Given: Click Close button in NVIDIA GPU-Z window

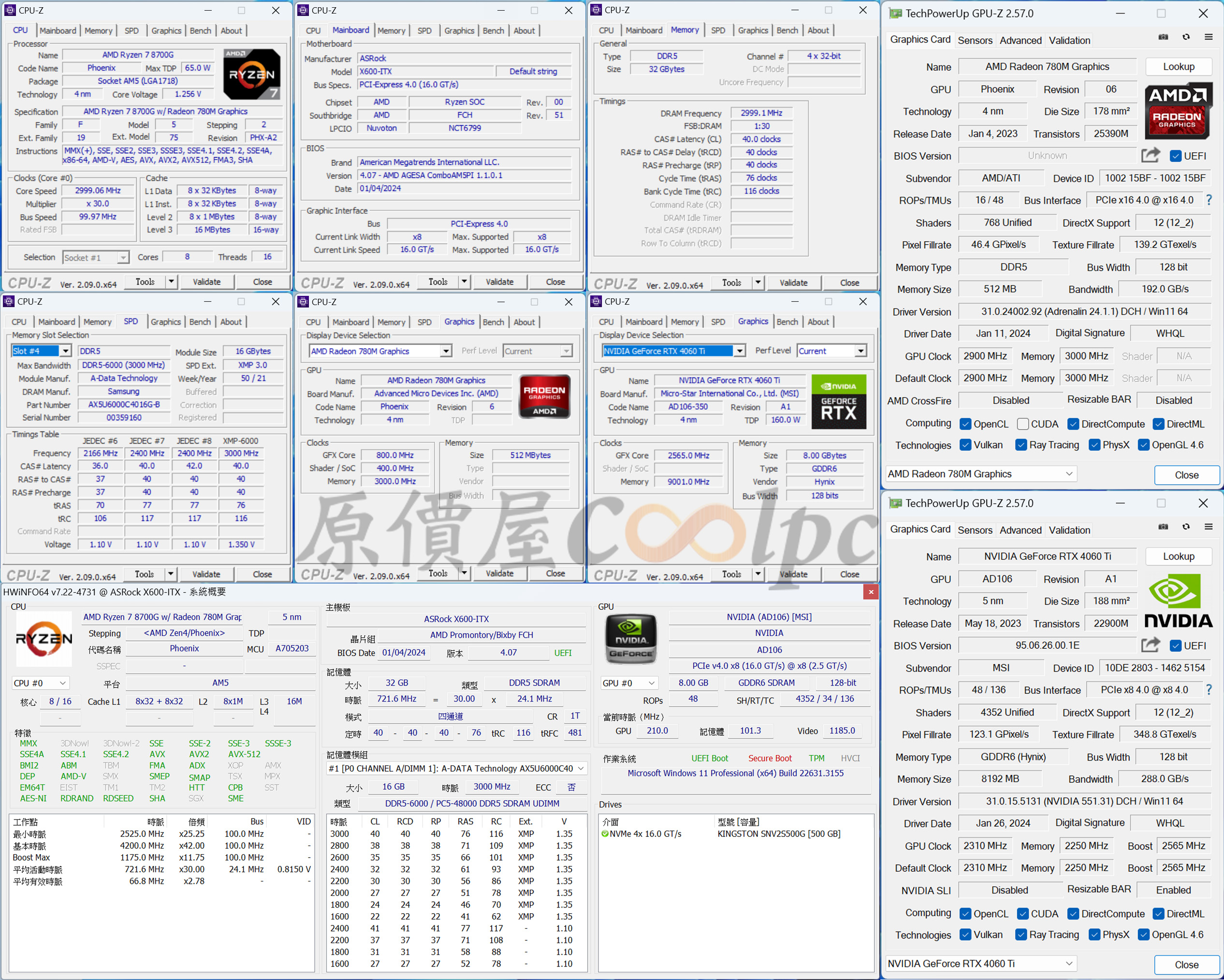Looking at the screenshot, I should [1186, 965].
